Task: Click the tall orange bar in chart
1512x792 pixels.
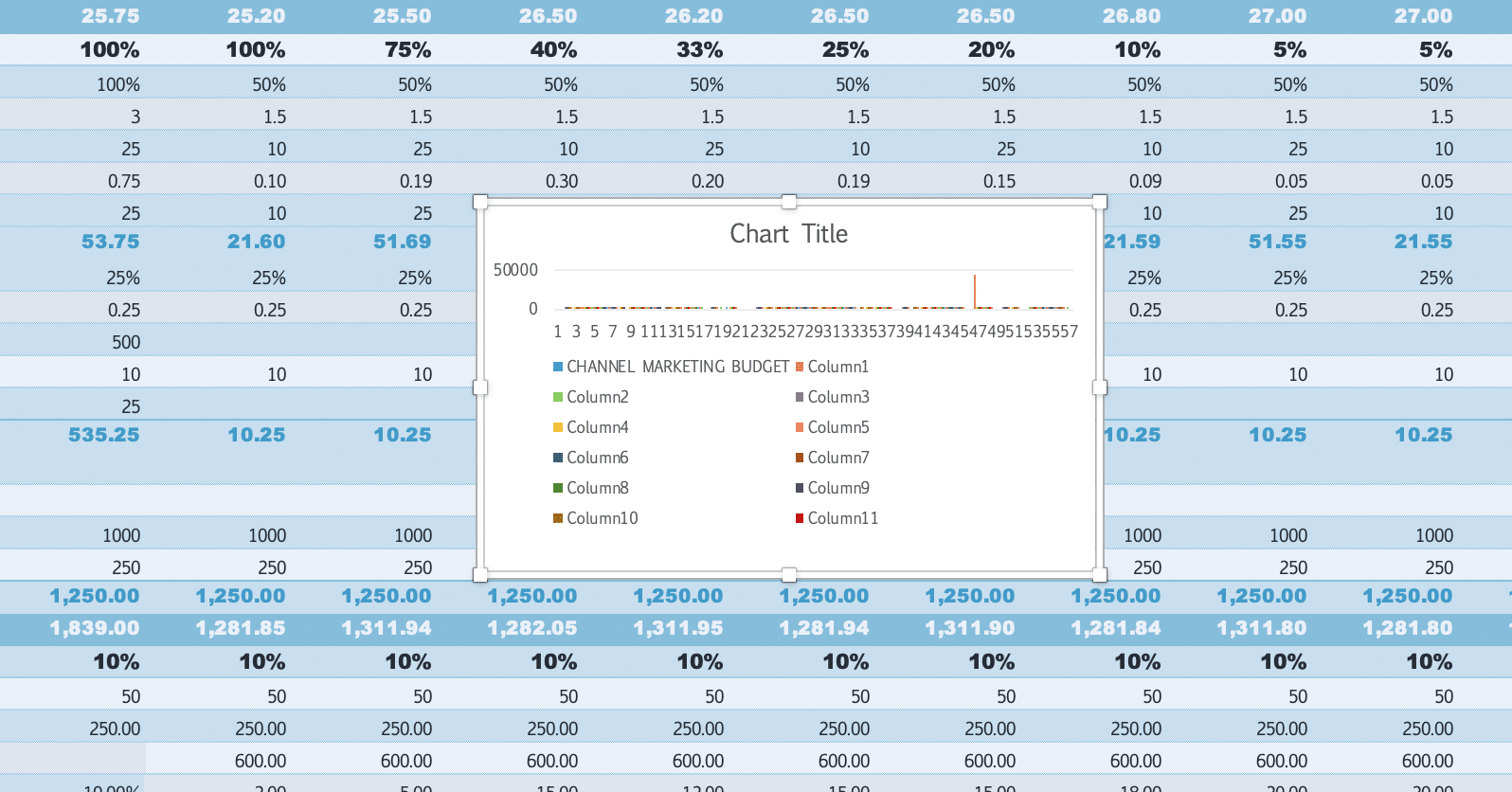Action: pos(974,292)
